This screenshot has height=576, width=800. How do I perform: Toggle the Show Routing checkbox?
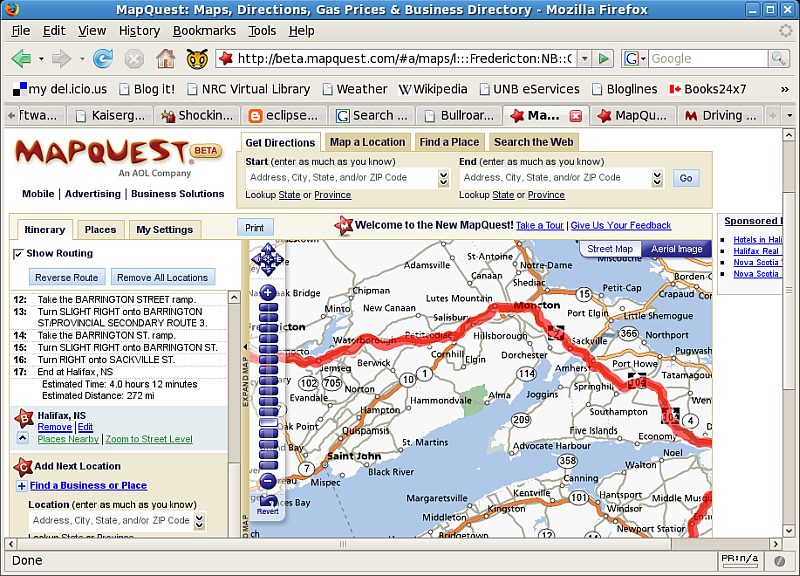pyautogui.click(x=18, y=254)
